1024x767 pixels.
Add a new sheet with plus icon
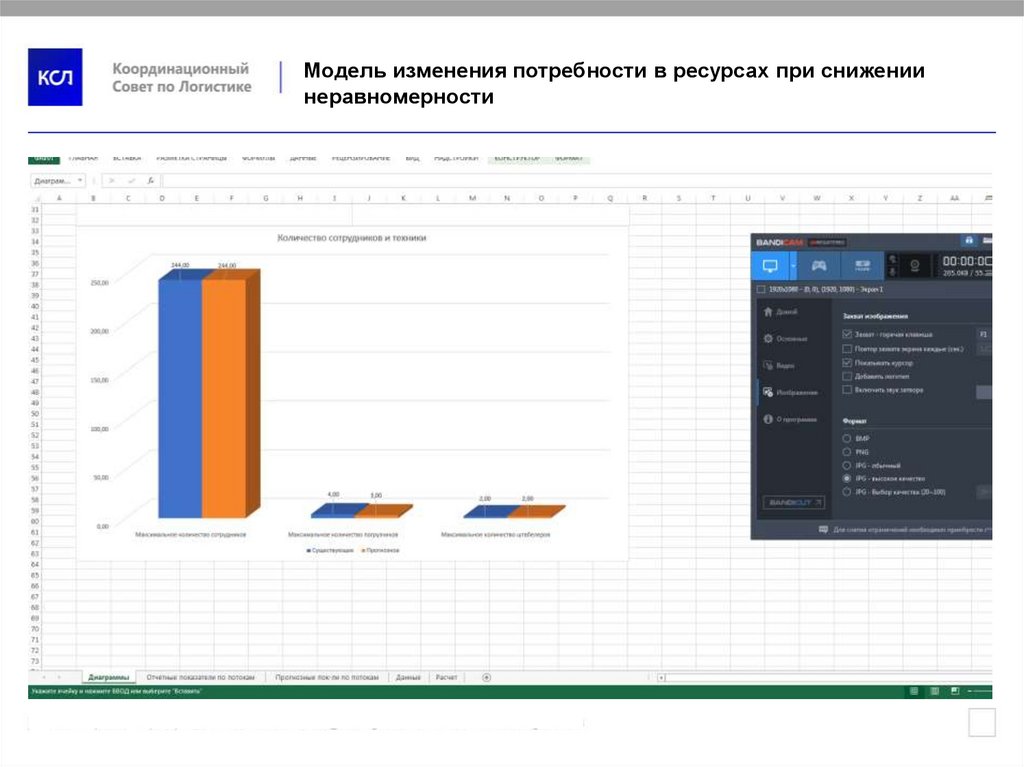coord(486,677)
